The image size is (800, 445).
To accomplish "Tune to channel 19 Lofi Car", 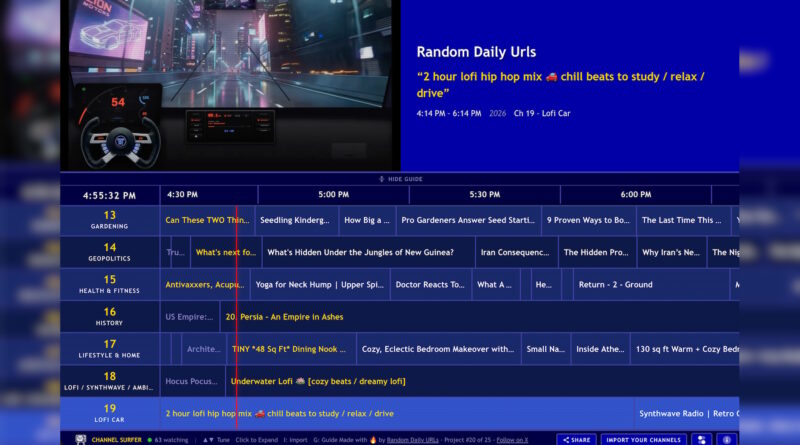I will (110, 413).
